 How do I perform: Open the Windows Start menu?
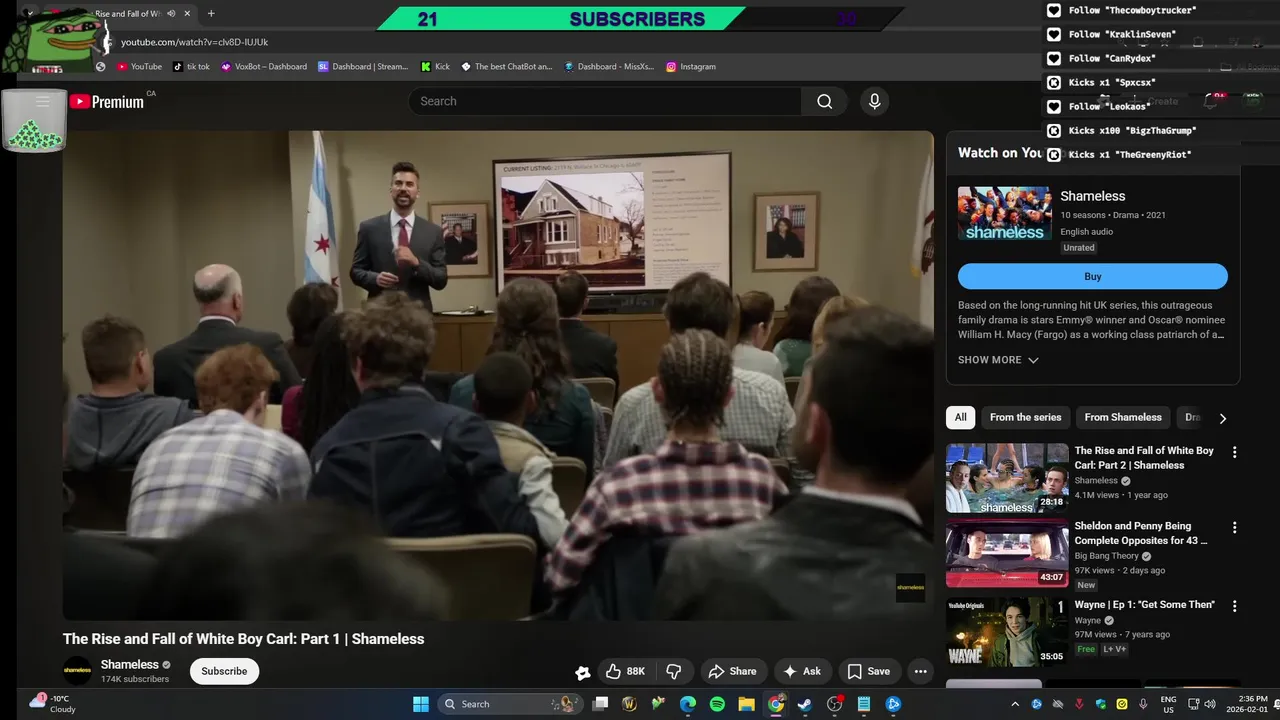[x=421, y=704]
